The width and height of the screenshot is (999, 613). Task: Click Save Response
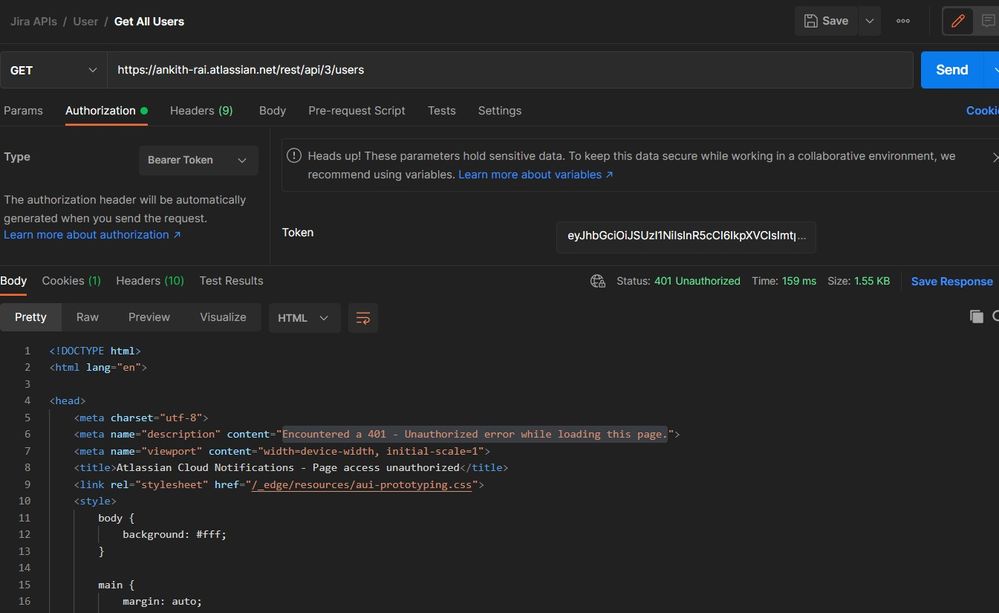click(952, 282)
